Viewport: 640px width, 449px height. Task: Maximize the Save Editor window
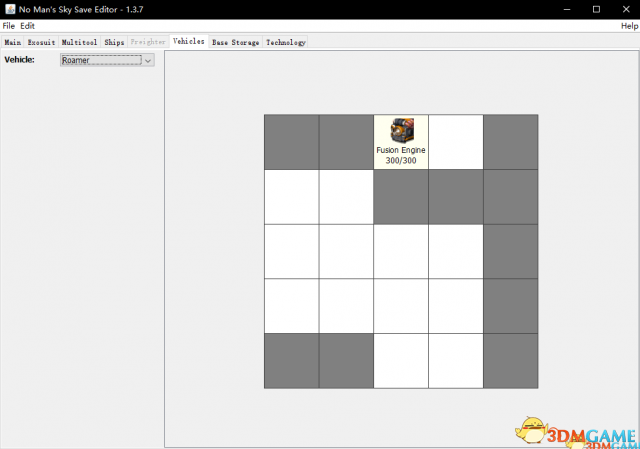596,9
